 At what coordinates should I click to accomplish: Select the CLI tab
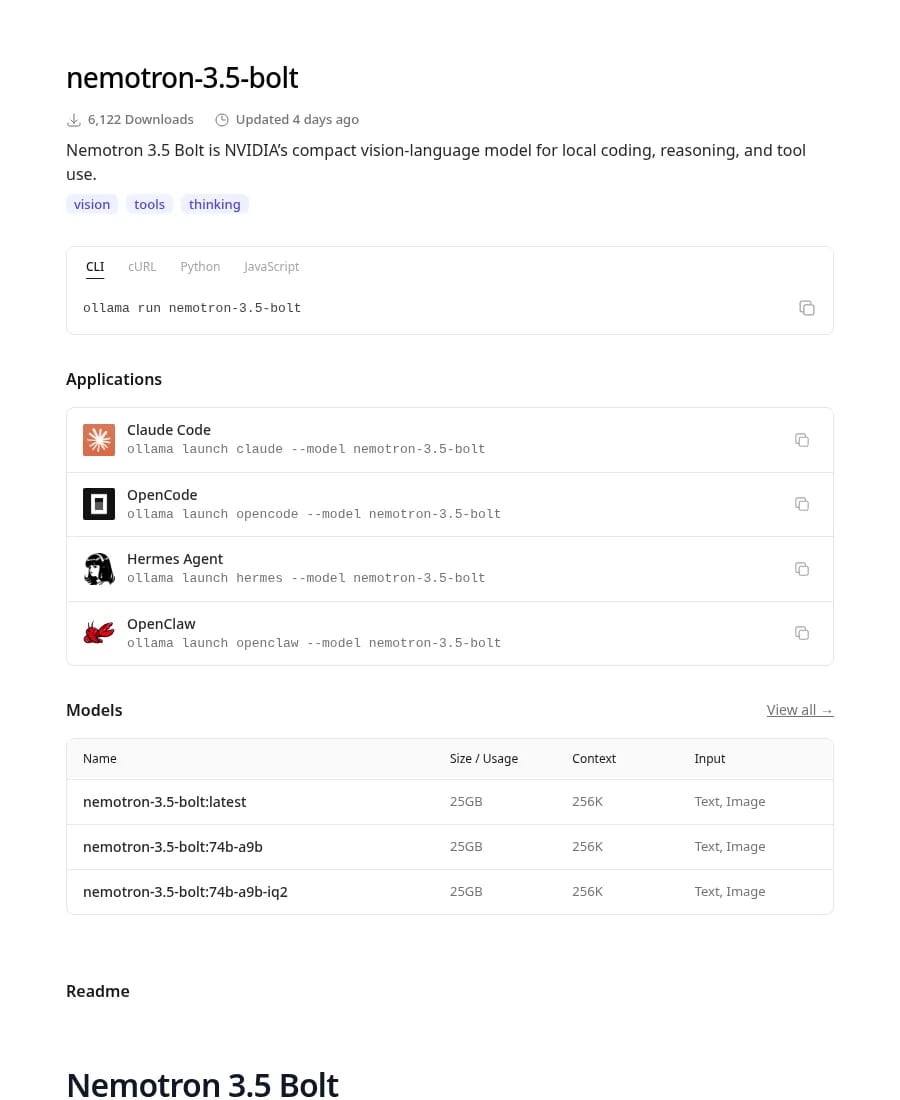pos(95,267)
